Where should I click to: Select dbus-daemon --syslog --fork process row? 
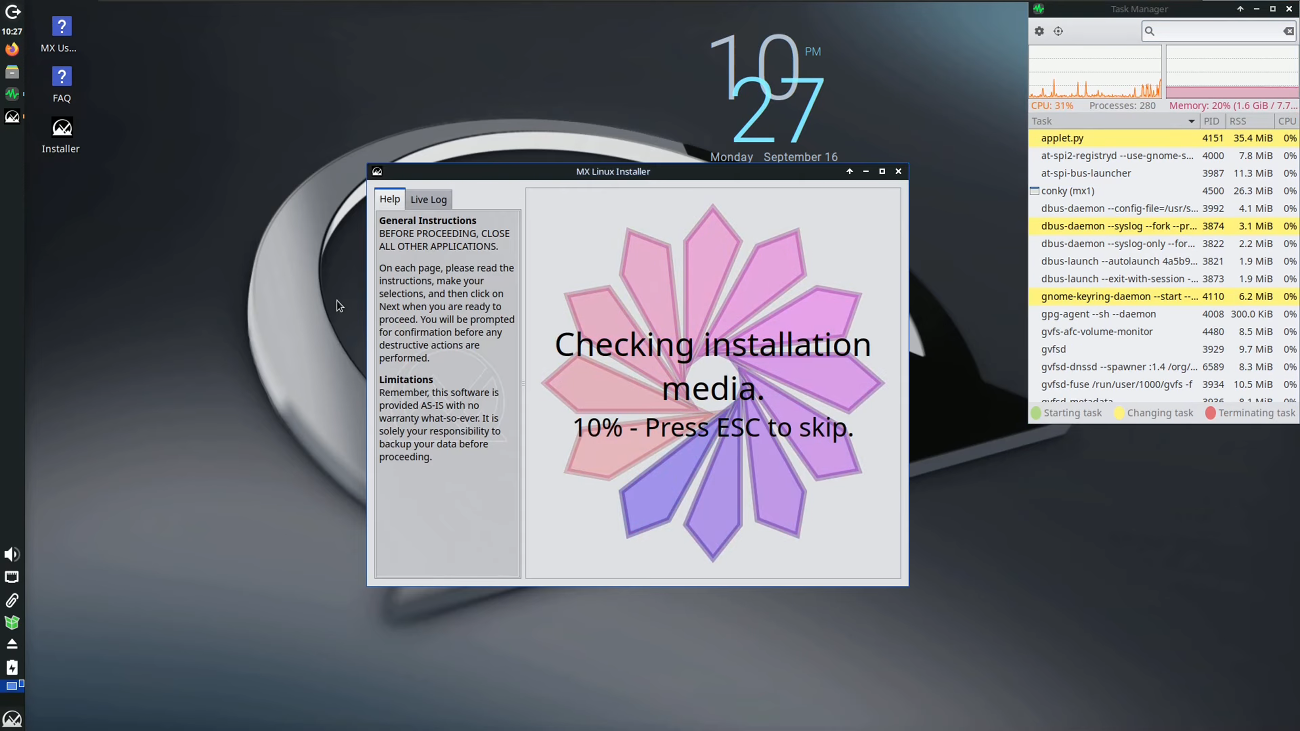[1164, 226]
